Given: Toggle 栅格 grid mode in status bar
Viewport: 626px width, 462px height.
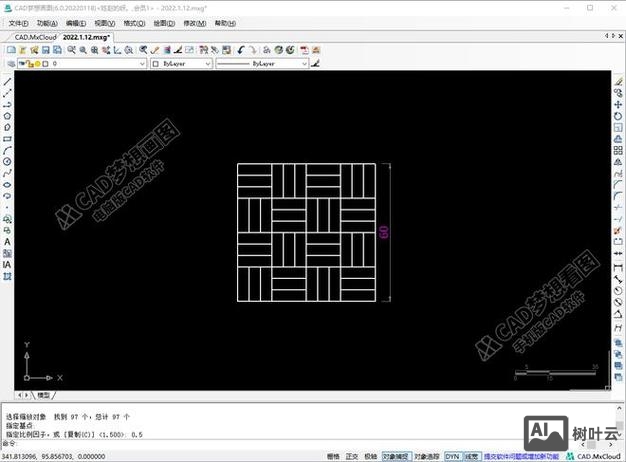Looking at the screenshot, I should click(333, 456).
